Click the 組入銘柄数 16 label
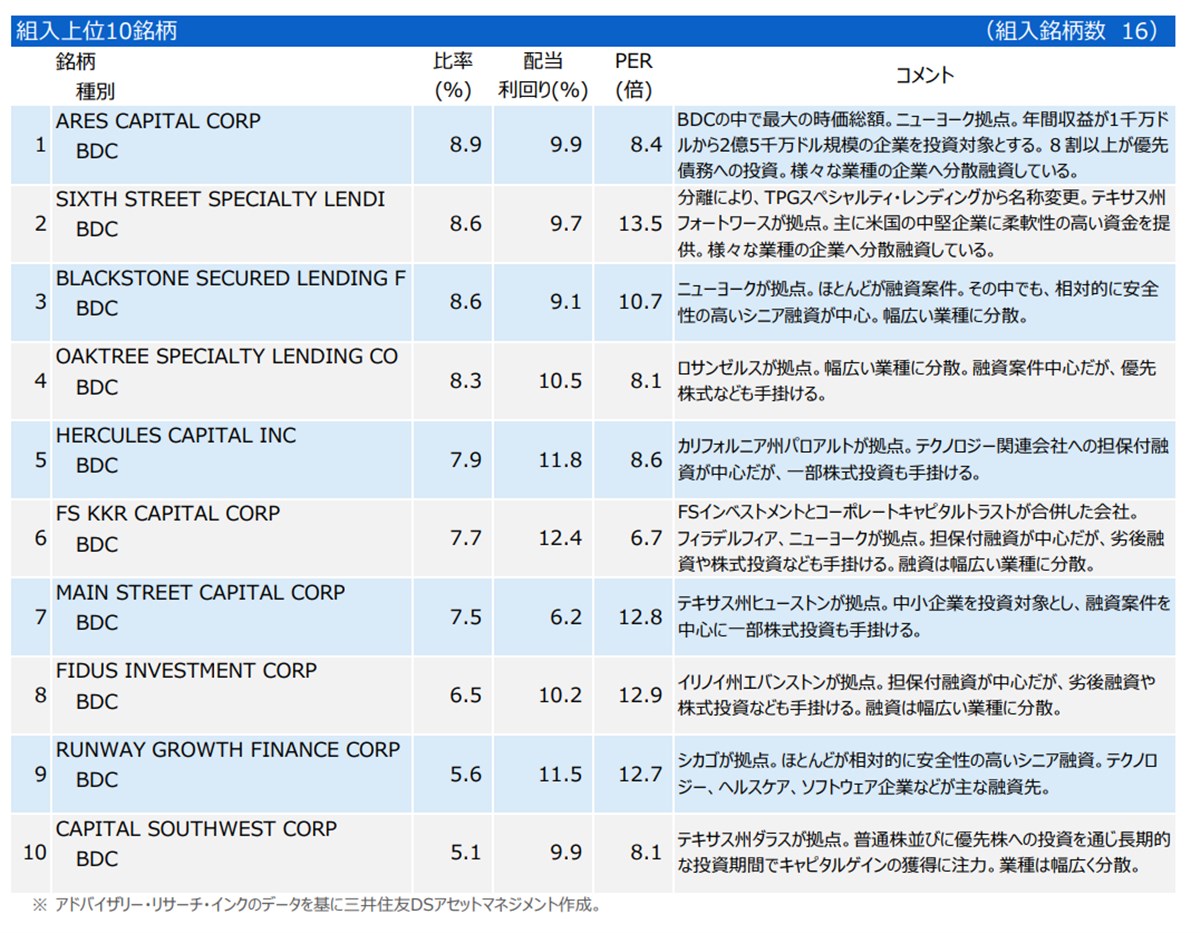The height and width of the screenshot is (933, 1200). 1072,31
